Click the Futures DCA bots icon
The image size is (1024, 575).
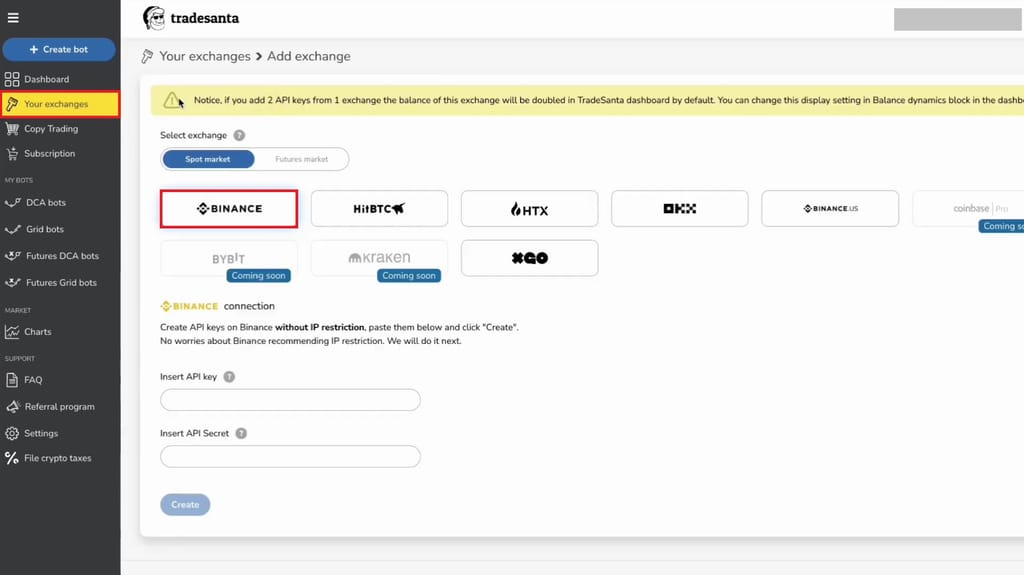pos(12,255)
